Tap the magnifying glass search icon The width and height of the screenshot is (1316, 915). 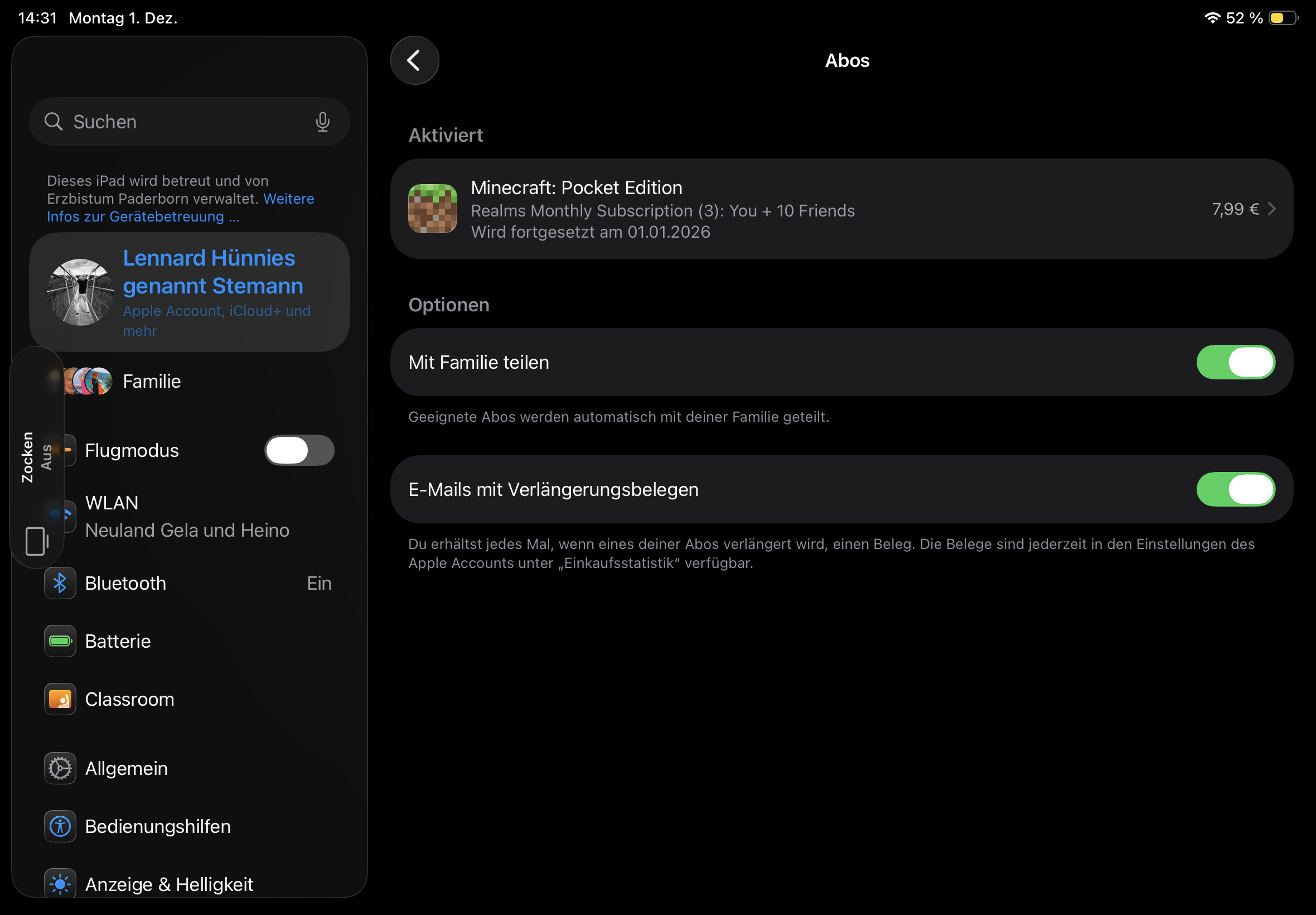[54, 122]
